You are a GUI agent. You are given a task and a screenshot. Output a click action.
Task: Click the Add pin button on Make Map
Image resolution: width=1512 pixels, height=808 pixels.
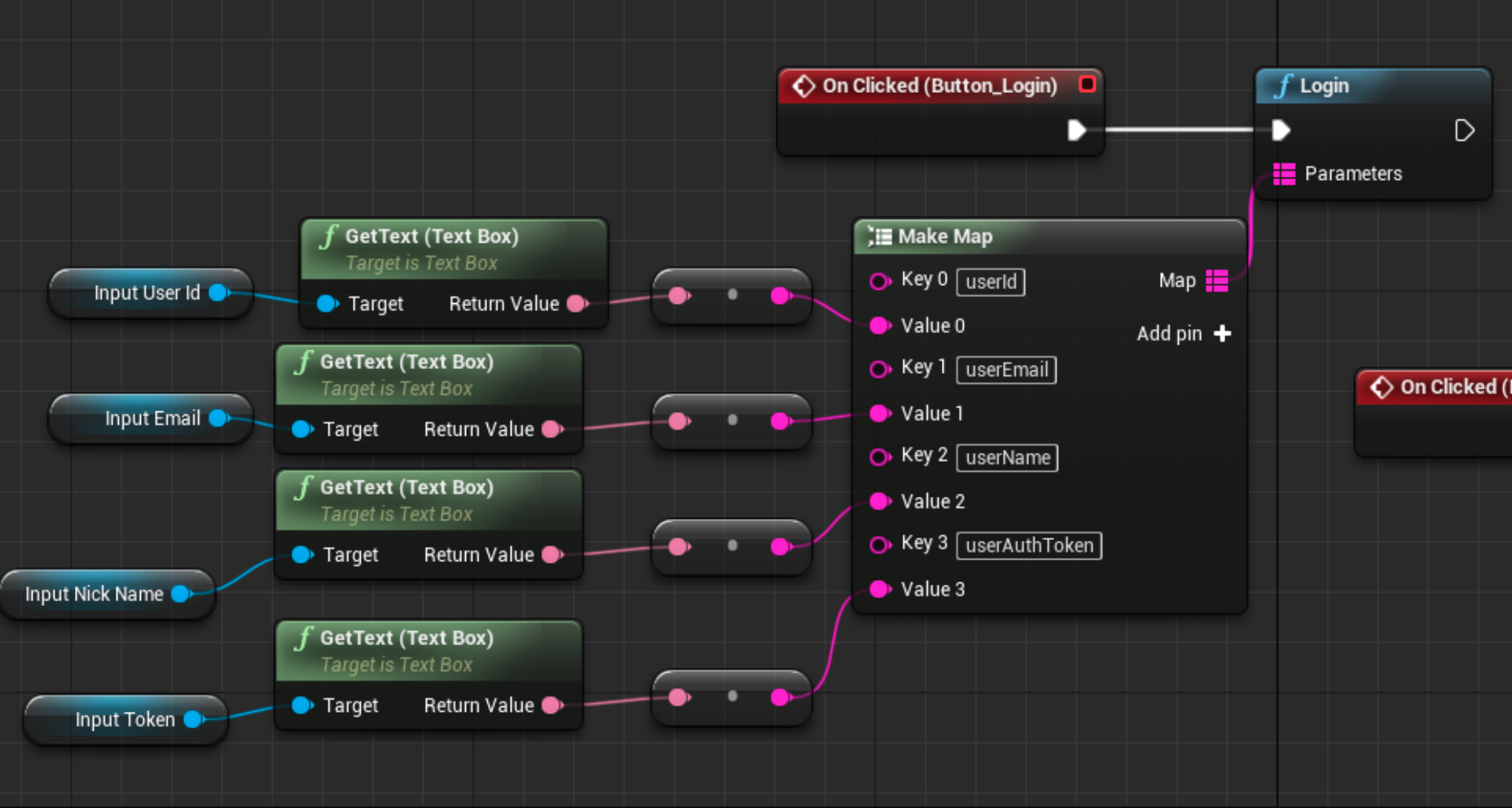[x=1222, y=333]
